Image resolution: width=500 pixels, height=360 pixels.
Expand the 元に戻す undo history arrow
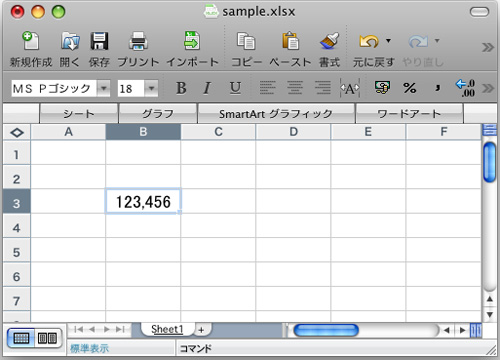point(388,41)
